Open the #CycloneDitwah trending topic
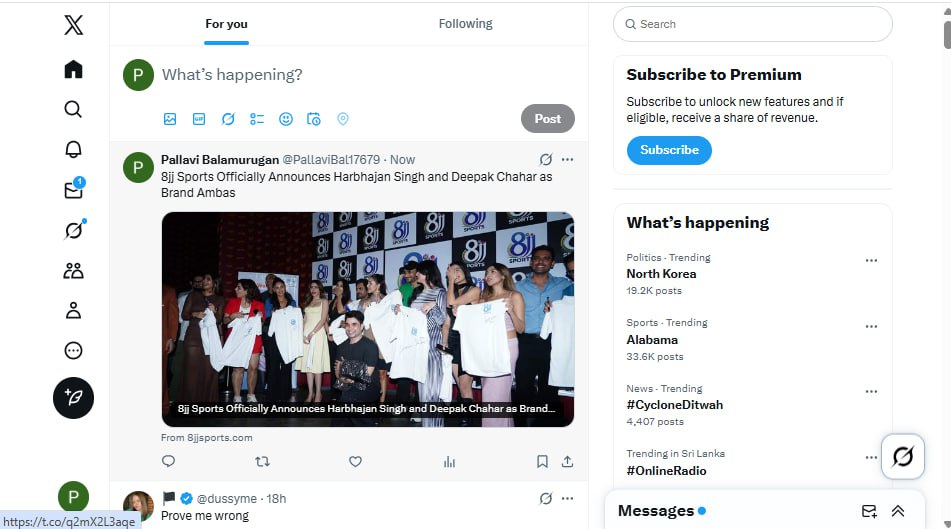 coord(674,405)
